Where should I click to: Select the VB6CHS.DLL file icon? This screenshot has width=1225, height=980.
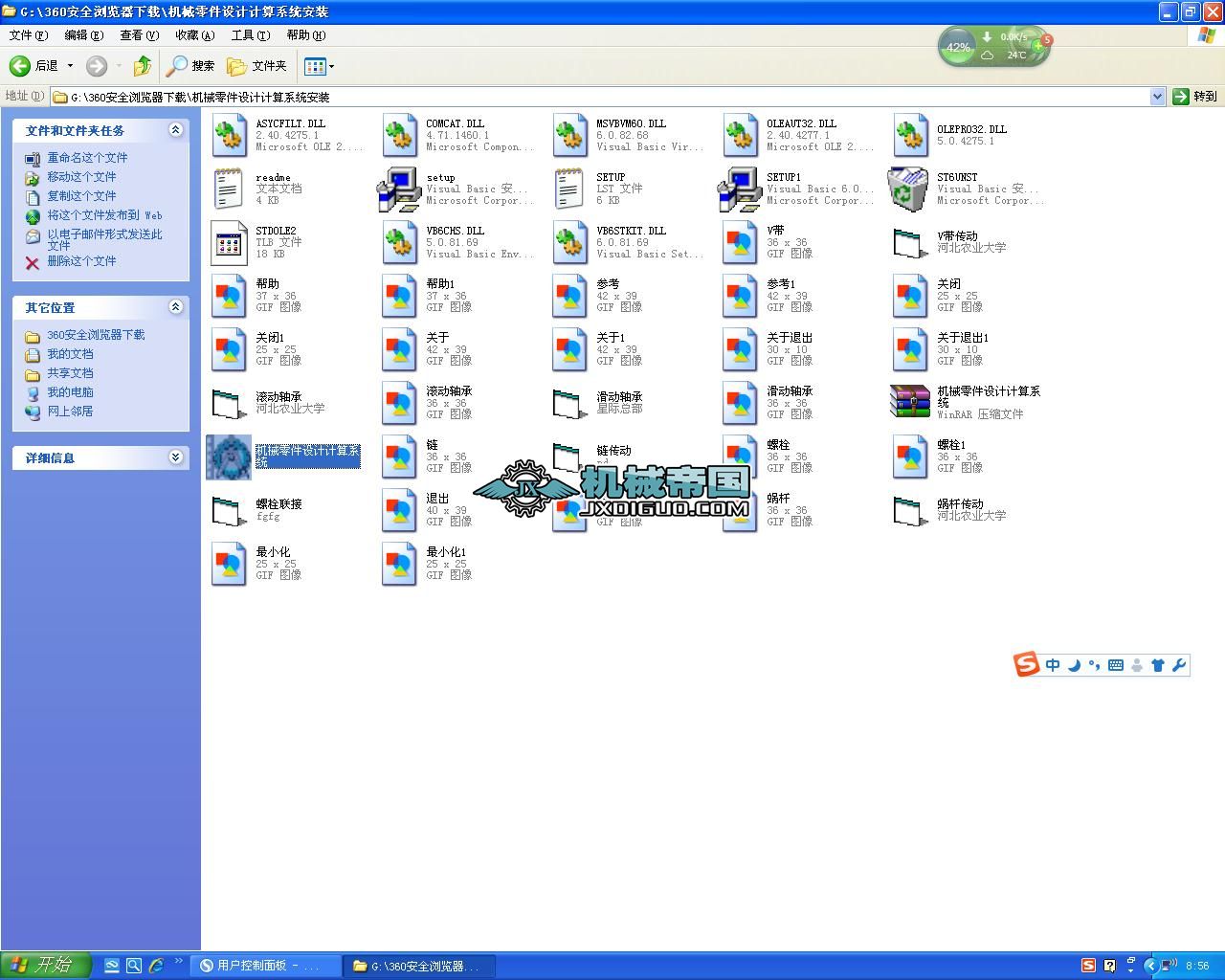coord(399,242)
